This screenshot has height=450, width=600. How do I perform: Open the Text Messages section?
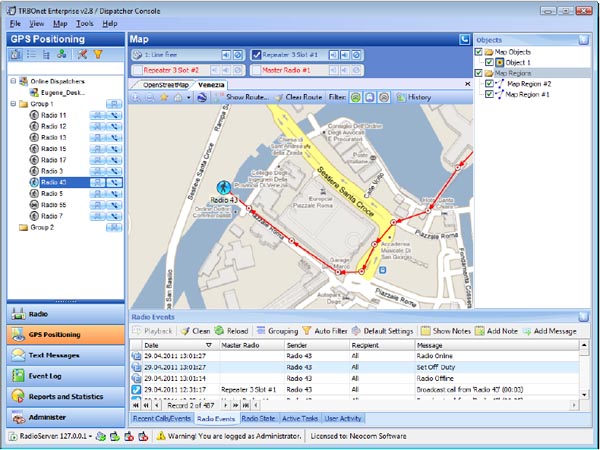point(65,355)
